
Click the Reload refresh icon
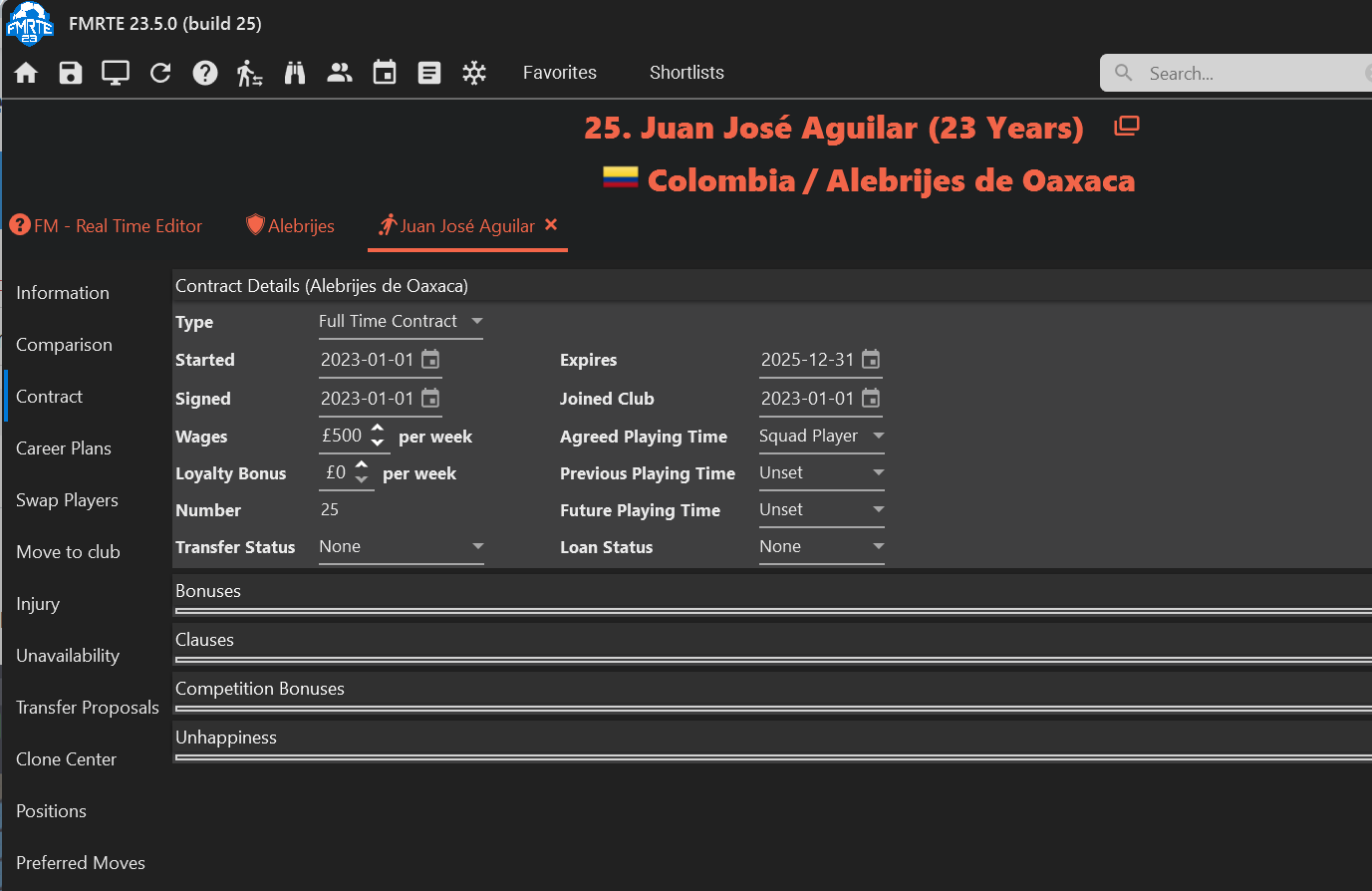(x=160, y=73)
